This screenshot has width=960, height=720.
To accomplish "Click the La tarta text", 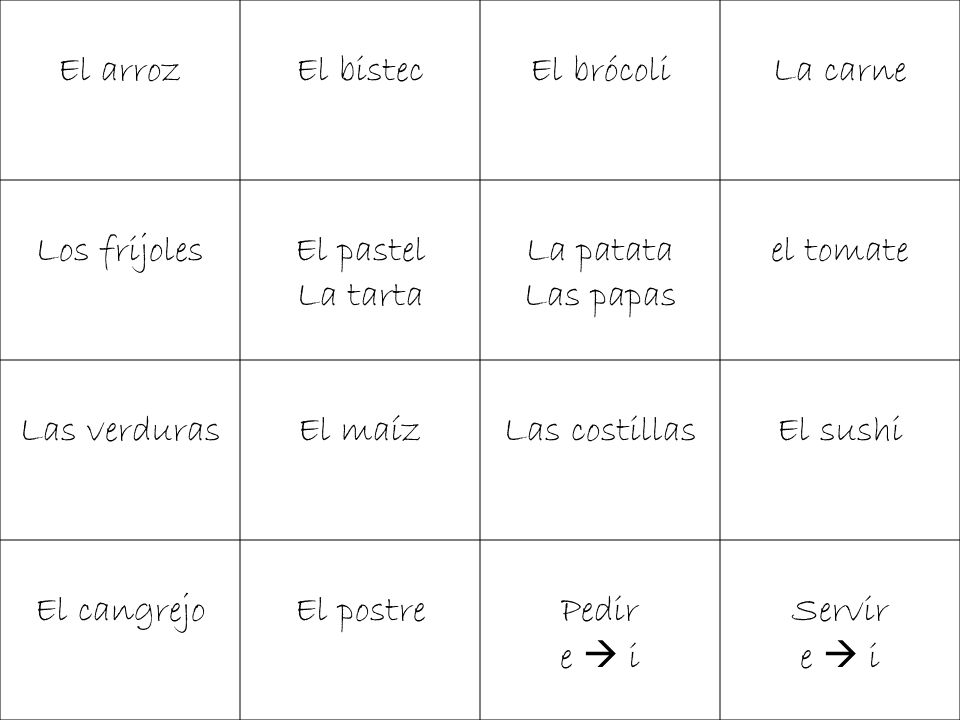I will (x=360, y=296).
